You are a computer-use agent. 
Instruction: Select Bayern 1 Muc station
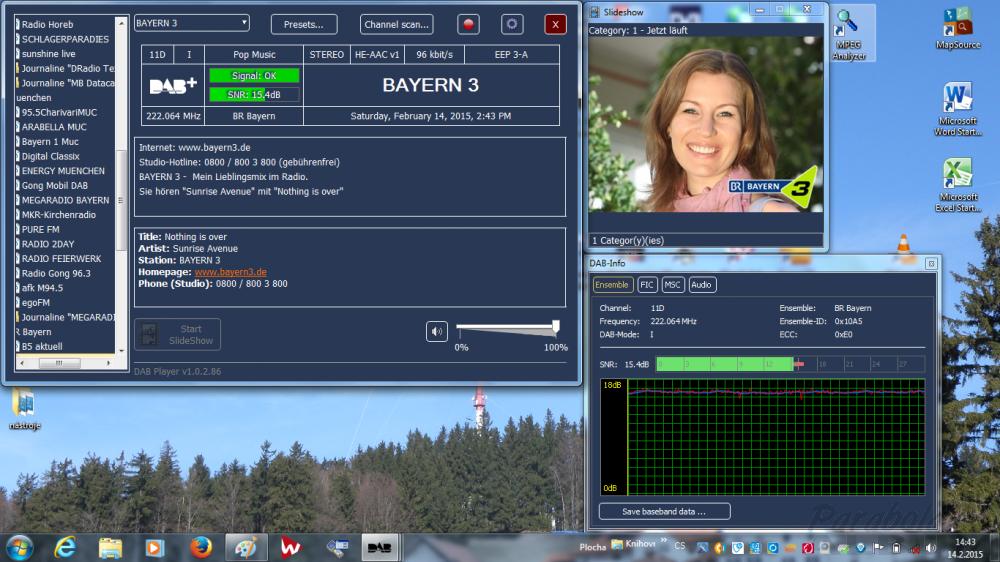(x=50, y=142)
